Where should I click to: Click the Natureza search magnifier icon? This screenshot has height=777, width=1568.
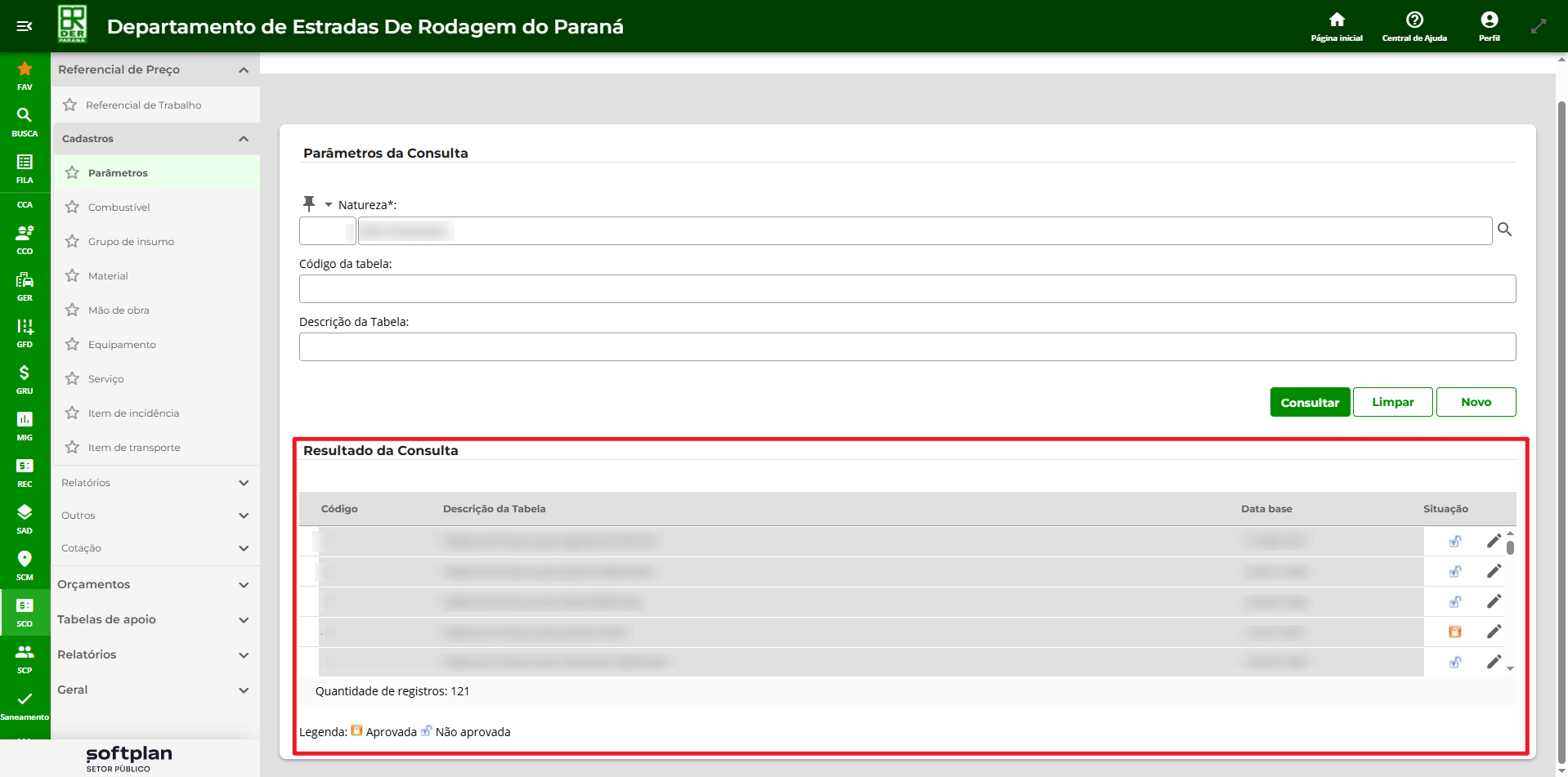(x=1504, y=230)
